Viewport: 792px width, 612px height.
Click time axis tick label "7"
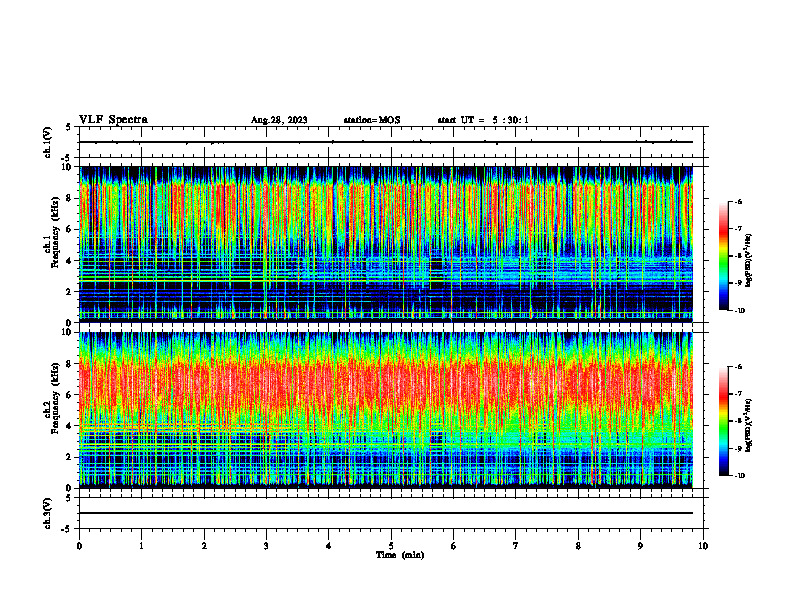click(516, 546)
